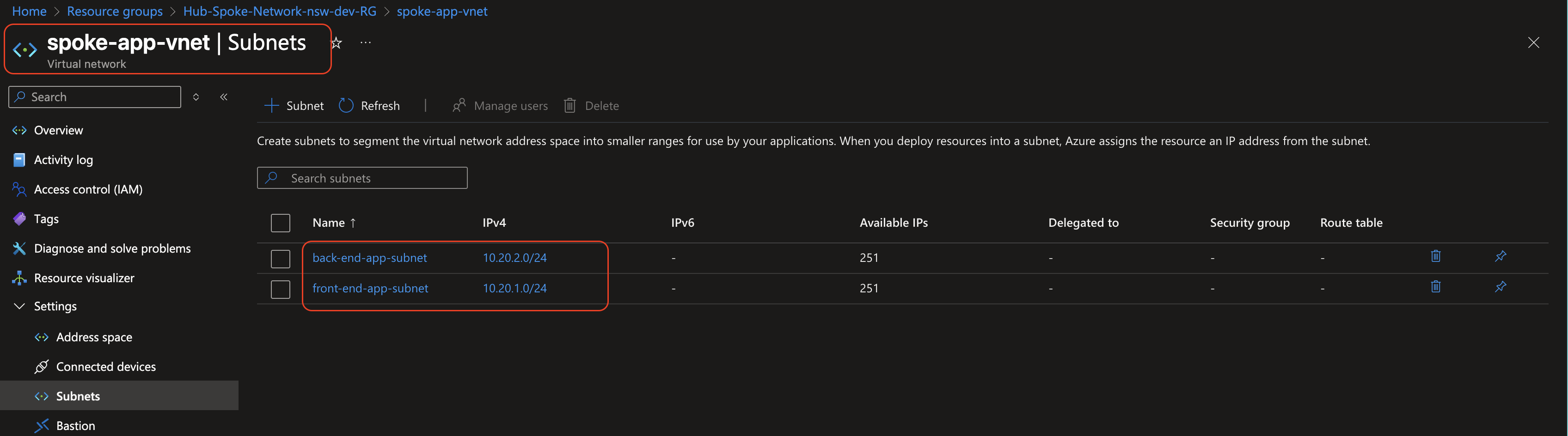Viewport: 1568px width, 436px height.
Task: Navigate to Hub-Spoke-Network-nsw-dev-RG breadcrumb
Action: (279, 11)
